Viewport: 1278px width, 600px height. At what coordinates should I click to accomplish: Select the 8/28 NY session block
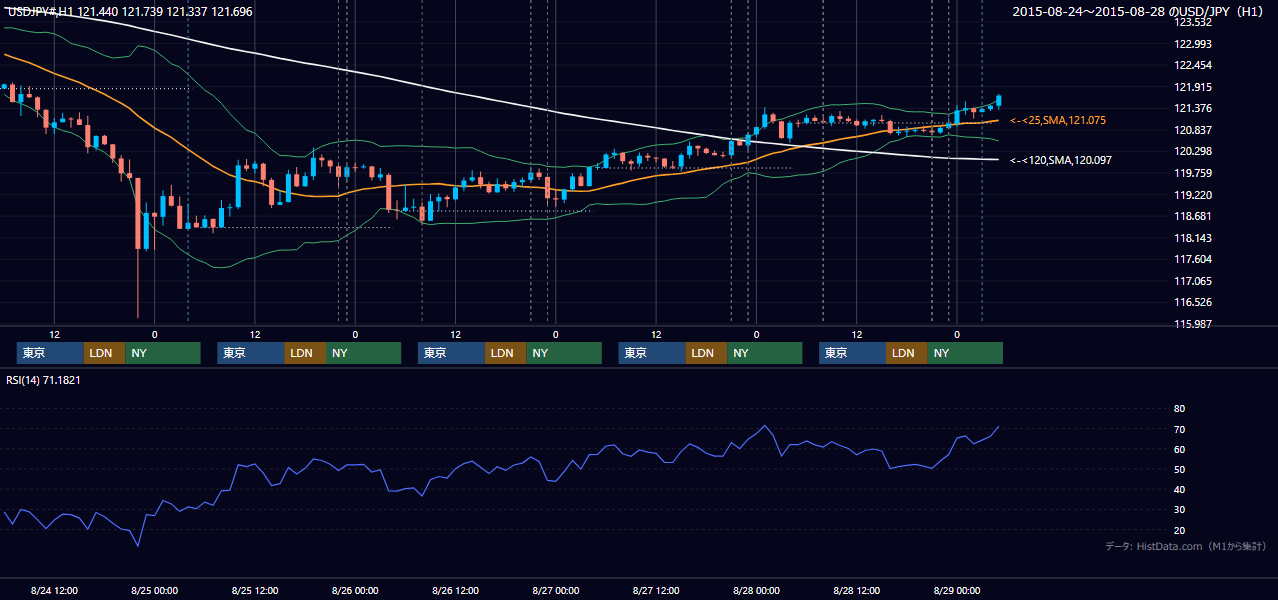pos(965,353)
